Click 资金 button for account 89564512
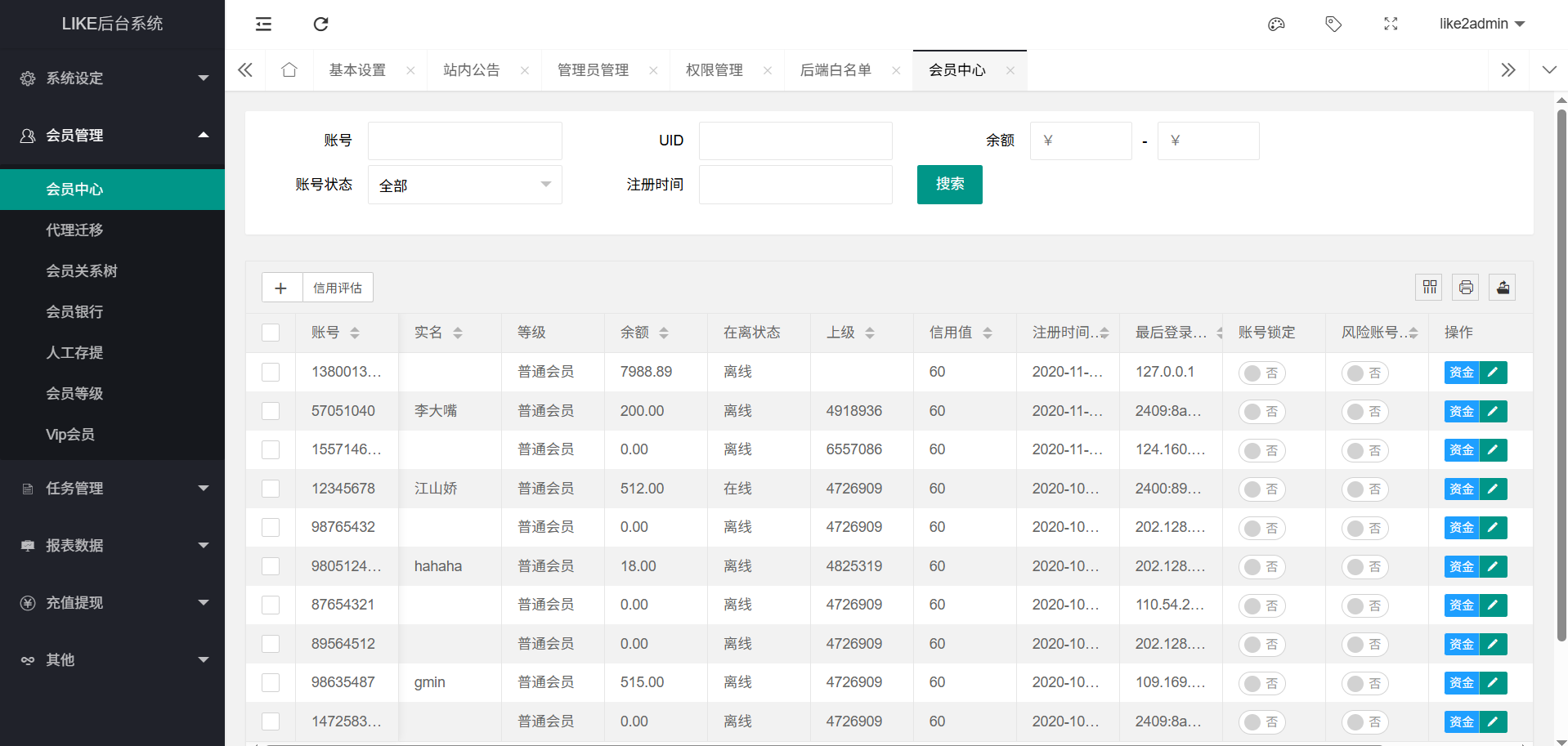The image size is (1568, 746). tap(1462, 644)
